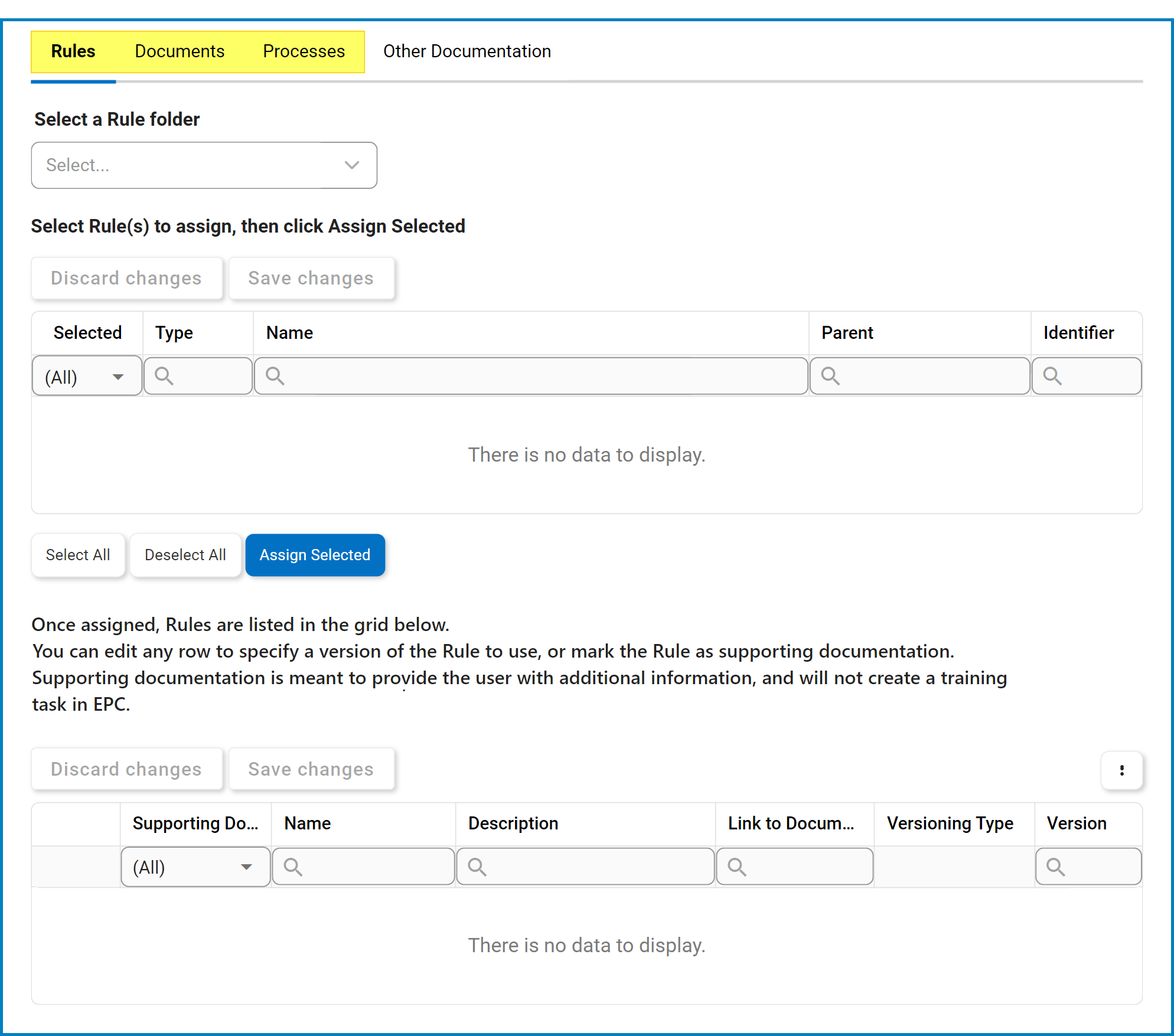Sort by the Parent column header
Screen dimensions: 1174x1036
point(920,333)
